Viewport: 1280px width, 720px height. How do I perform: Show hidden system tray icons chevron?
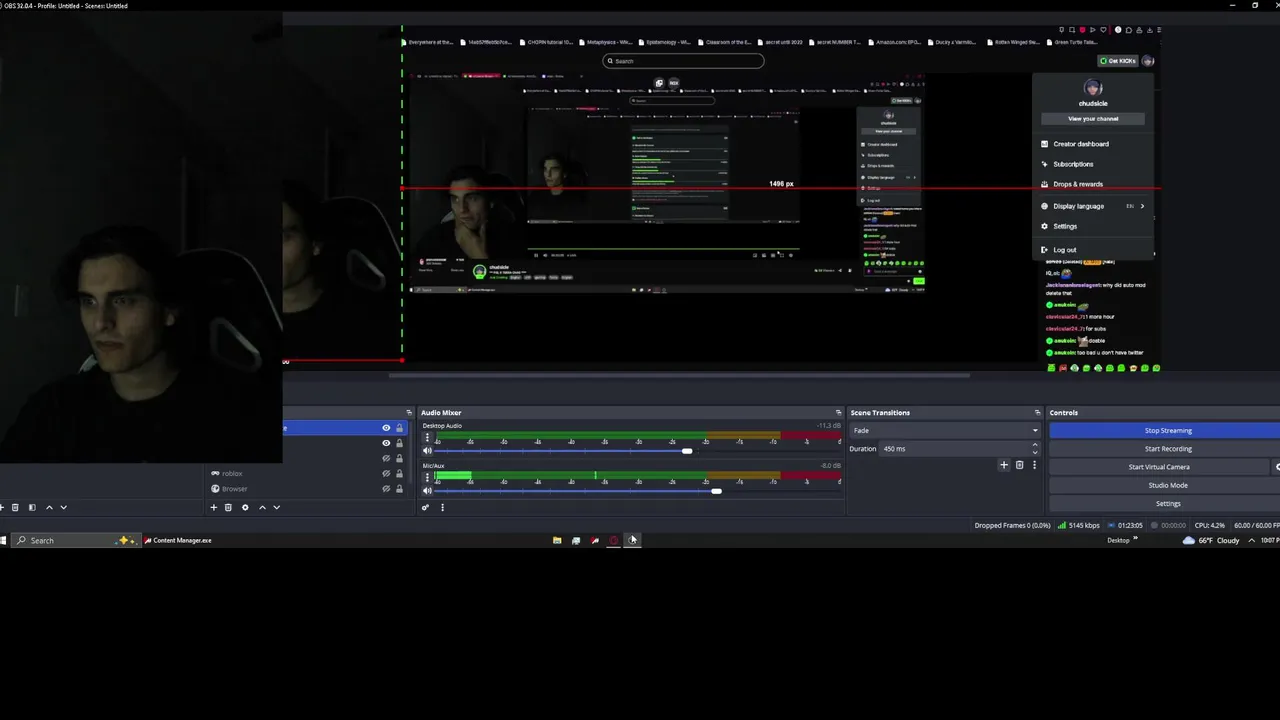(x=1251, y=540)
